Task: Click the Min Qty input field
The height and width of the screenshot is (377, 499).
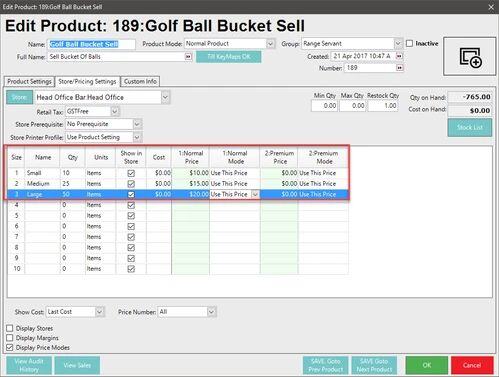Action: tap(324, 106)
